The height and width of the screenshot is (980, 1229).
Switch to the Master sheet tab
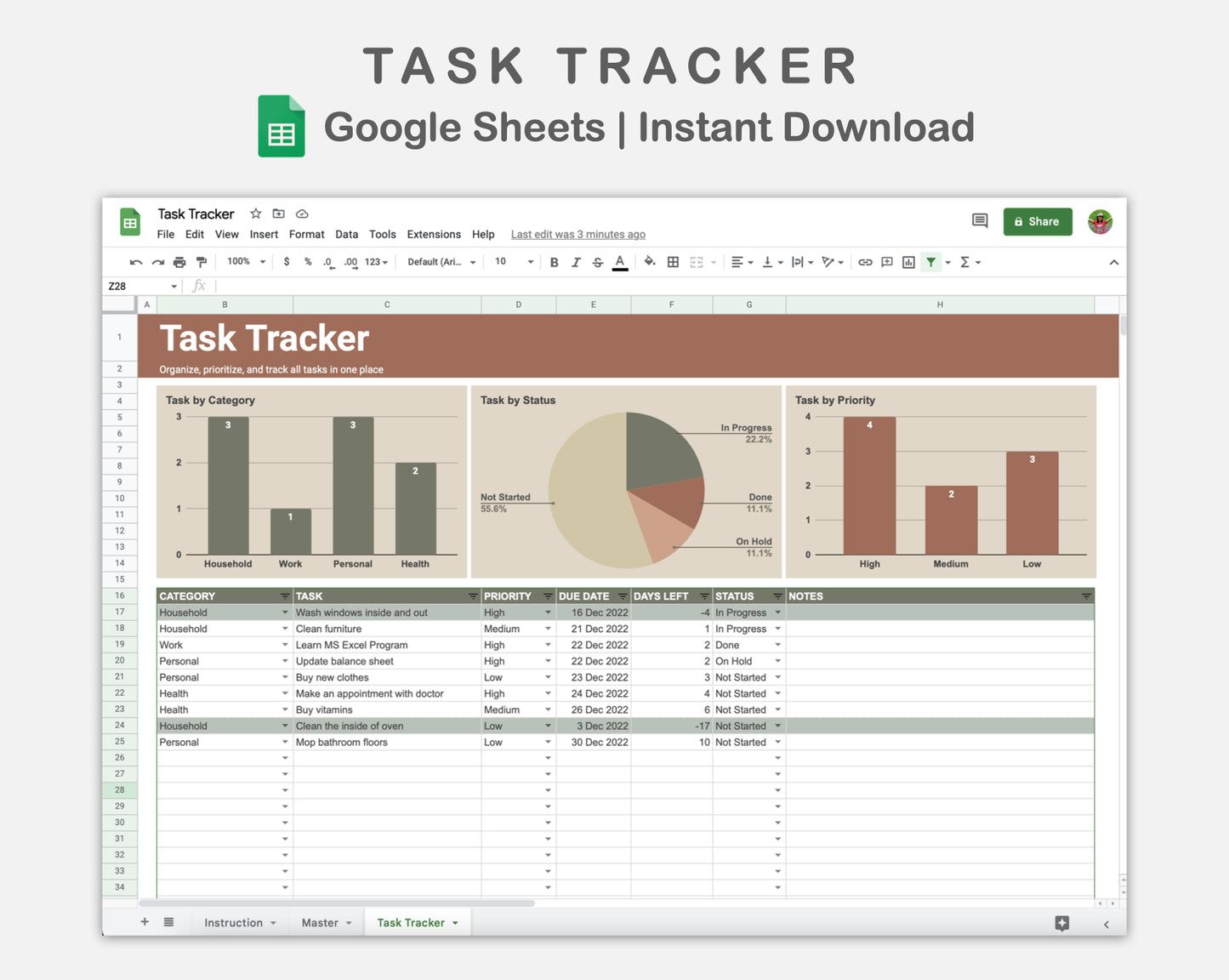(x=327, y=923)
